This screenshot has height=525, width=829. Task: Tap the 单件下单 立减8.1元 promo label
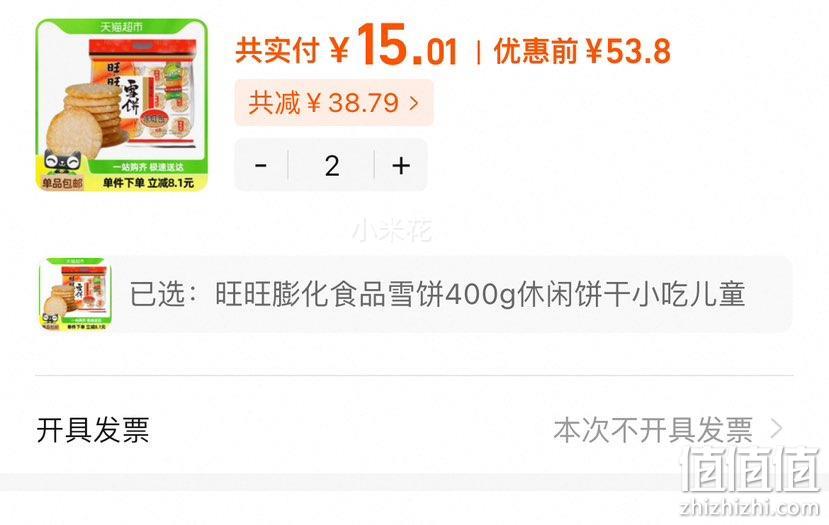148,183
